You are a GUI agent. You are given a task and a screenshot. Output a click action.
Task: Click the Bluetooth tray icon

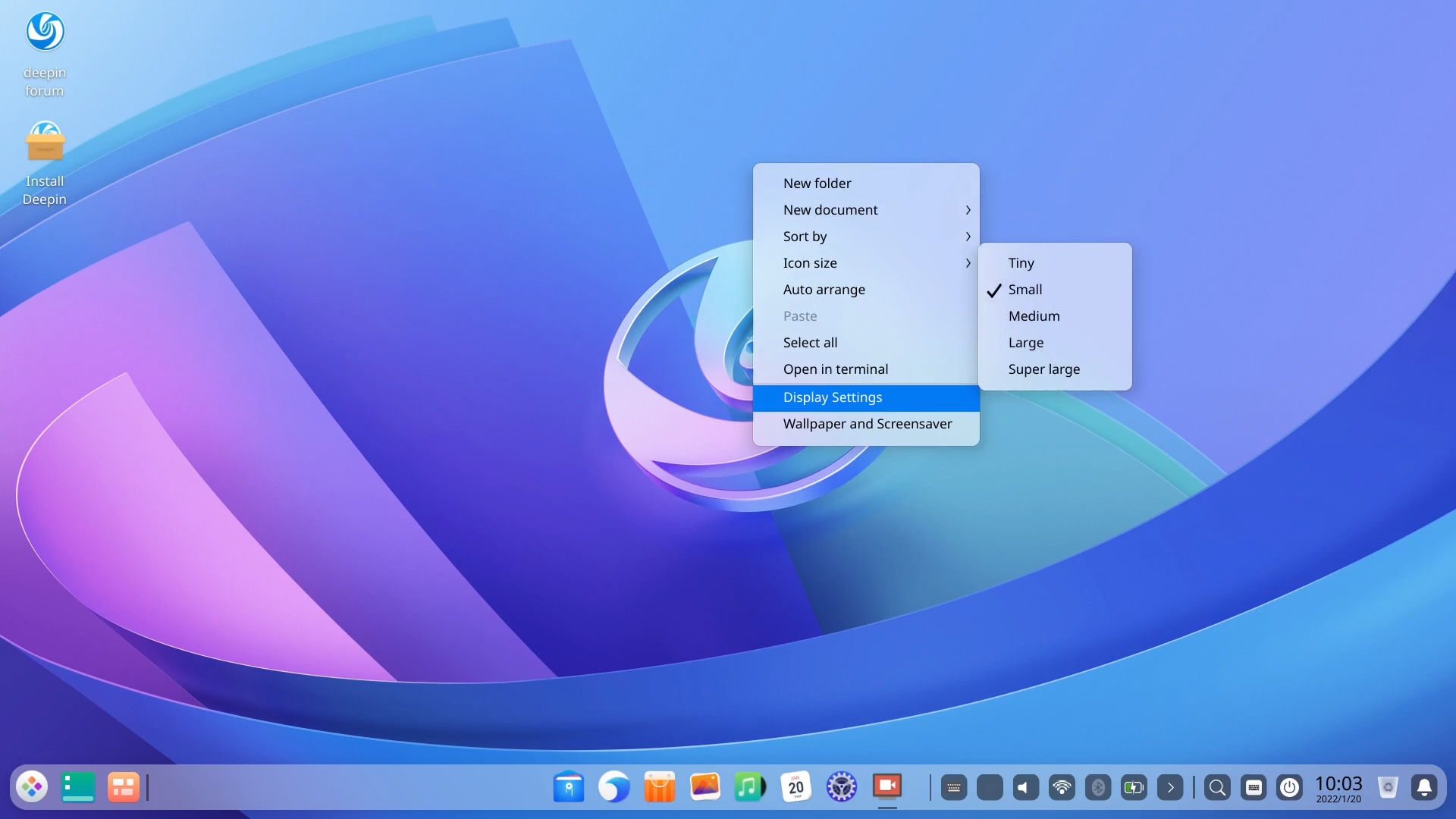pyautogui.click(x=1098, y=788)
